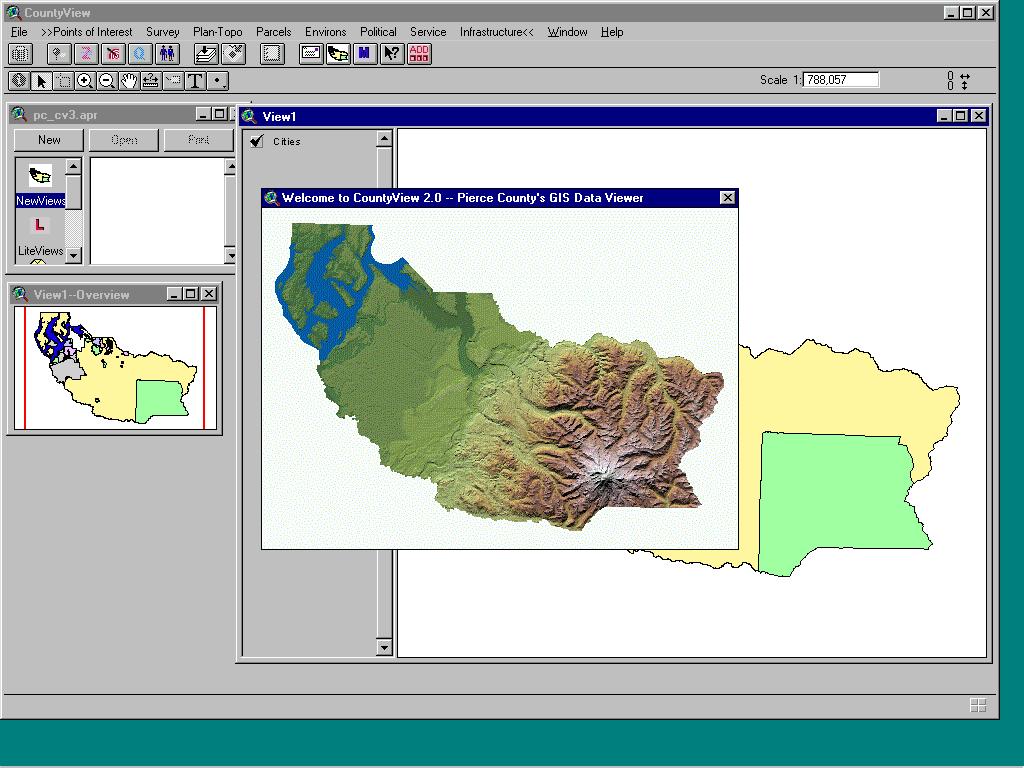The width and height of the screenshot is (1024, 768).
Task: Click the dotted page outline toolbar icon
Action: (272, 54)
